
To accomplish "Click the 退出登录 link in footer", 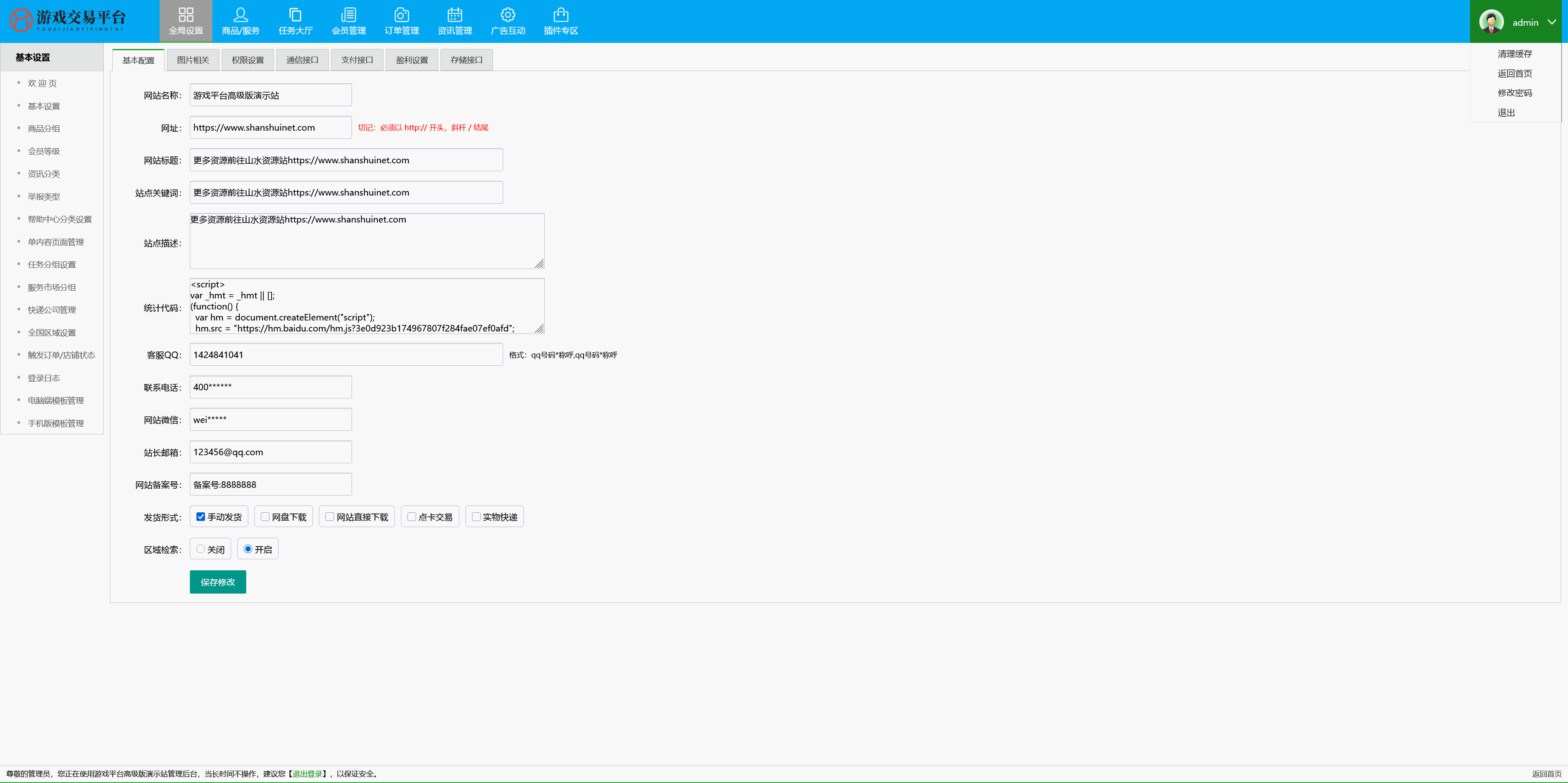I will [307, 774].
